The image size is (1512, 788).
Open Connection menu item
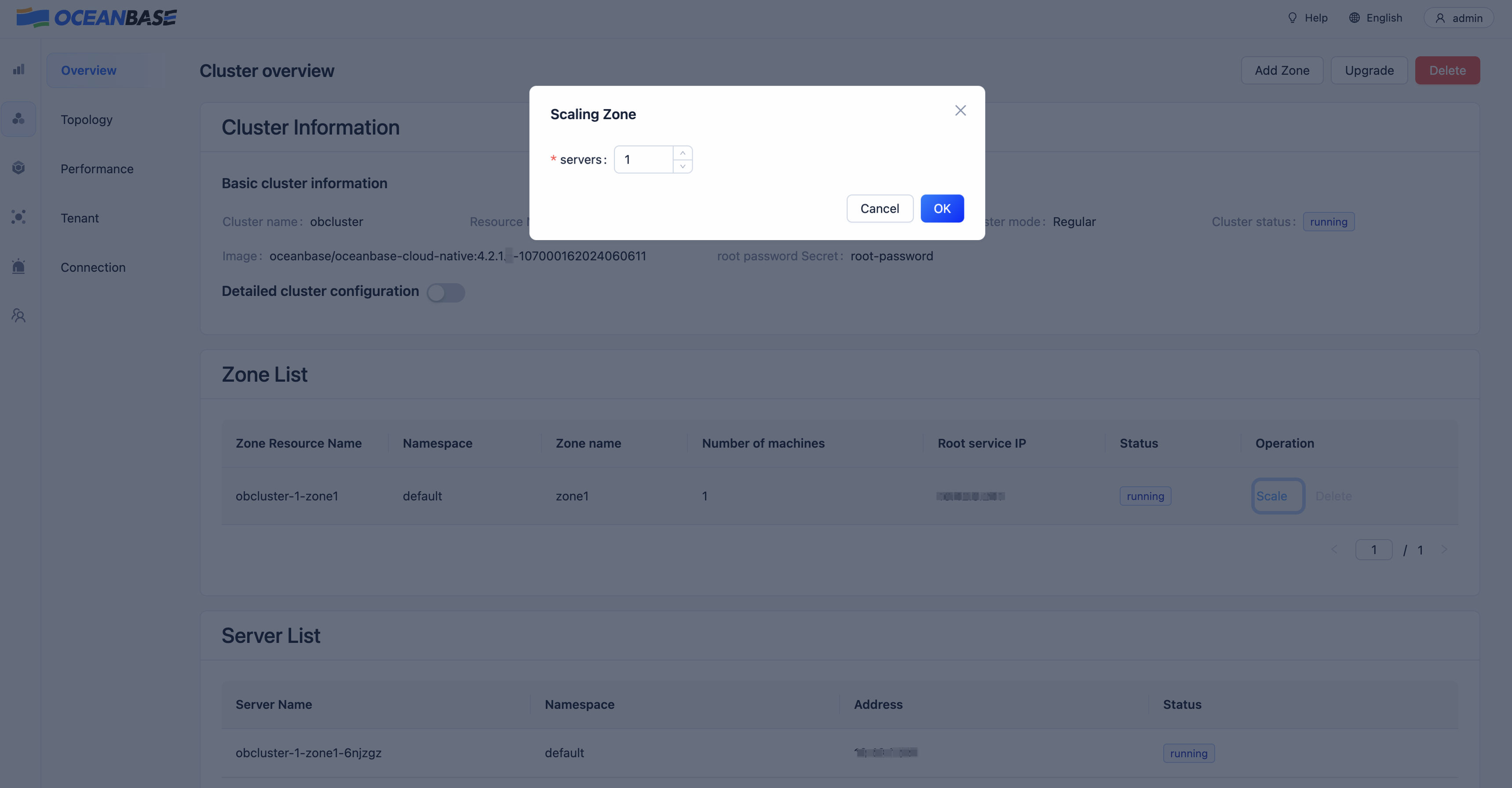coord(93,267)
